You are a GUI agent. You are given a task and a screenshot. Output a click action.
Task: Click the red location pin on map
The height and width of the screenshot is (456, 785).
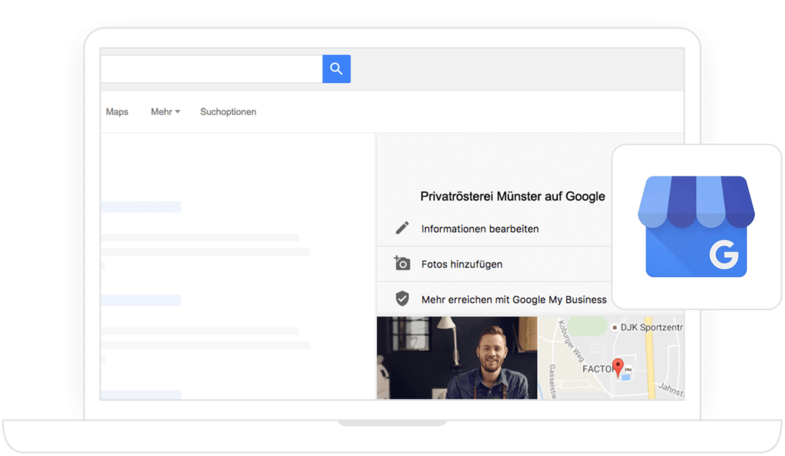tap(618, 367)
